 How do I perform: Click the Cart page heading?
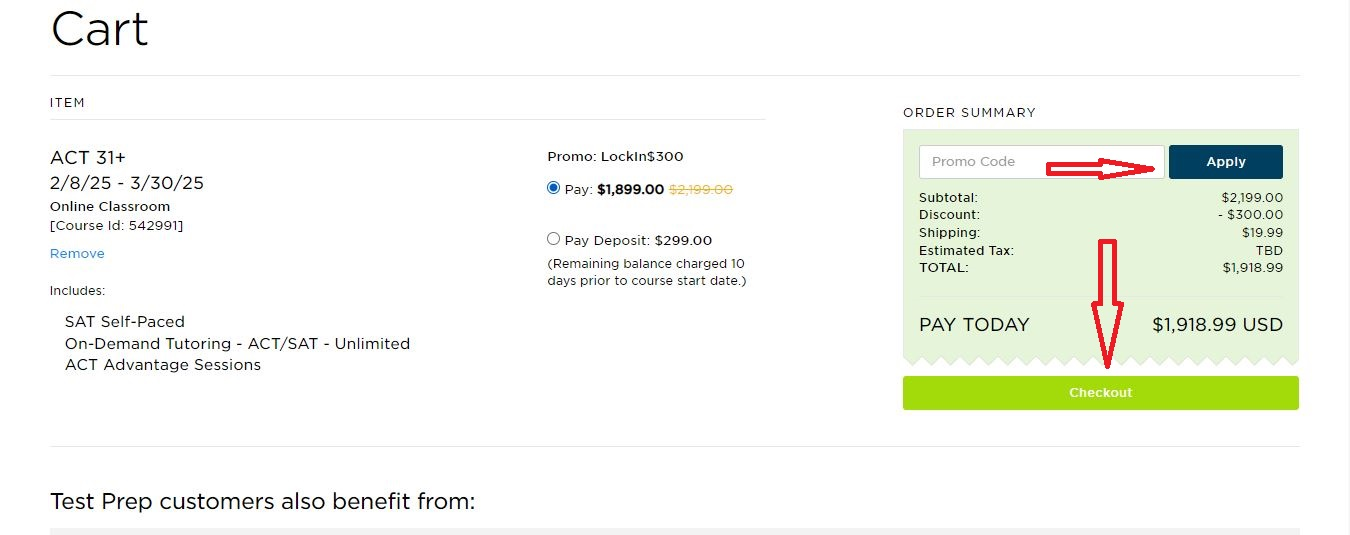pyautogui.click(x=99, y=29)
